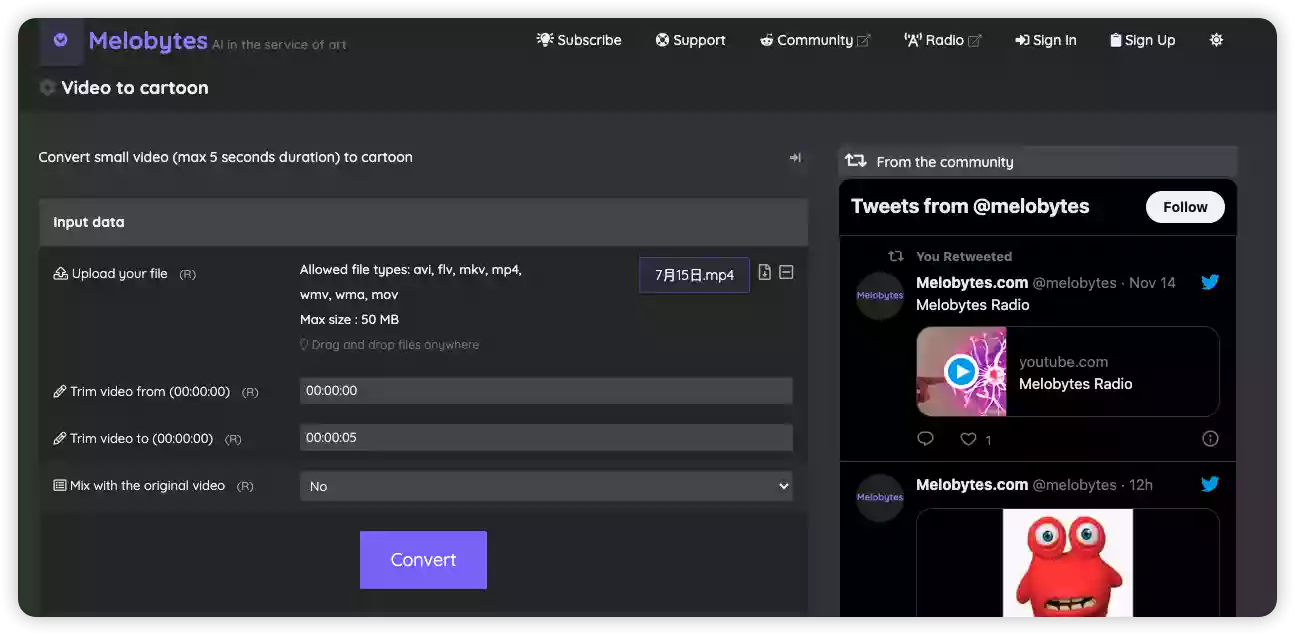The height and width of the screenshot is (635, 1295).
Task: Click the icon beside the Video to cartoon heading
Action: click(x=47, y=88)
